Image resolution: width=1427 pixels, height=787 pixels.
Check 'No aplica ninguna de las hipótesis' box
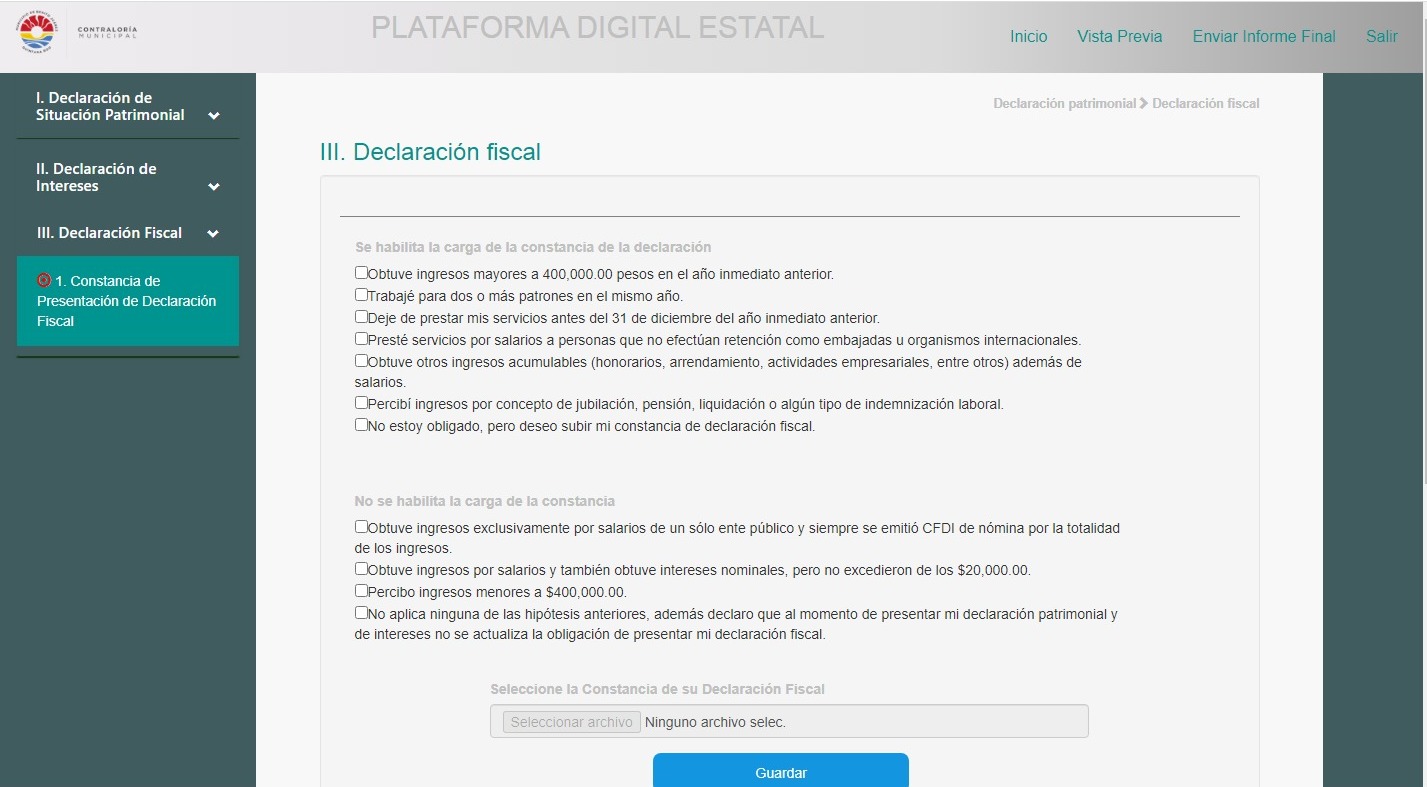[361, 613]
